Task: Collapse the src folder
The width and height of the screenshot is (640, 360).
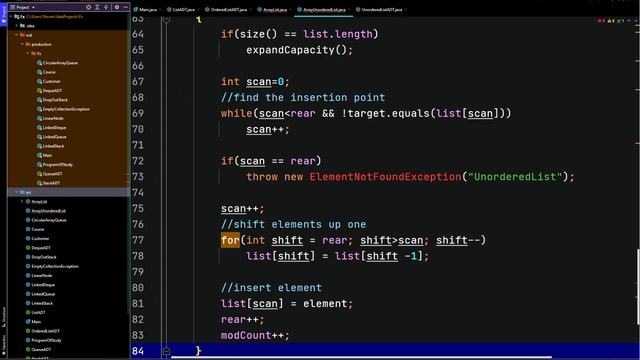Action: click(17, 192)
